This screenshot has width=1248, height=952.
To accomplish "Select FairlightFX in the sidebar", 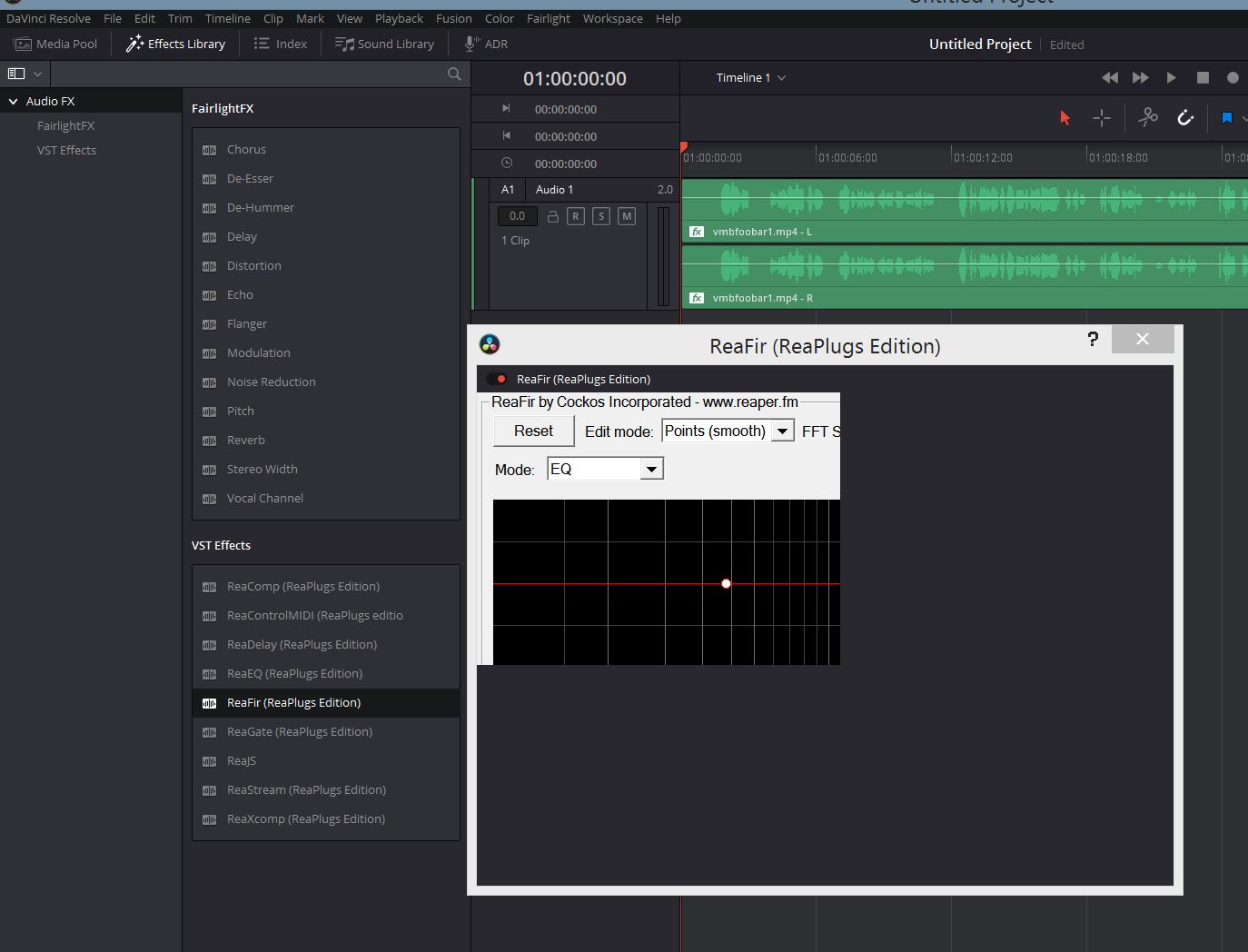I will click(65, 125).
